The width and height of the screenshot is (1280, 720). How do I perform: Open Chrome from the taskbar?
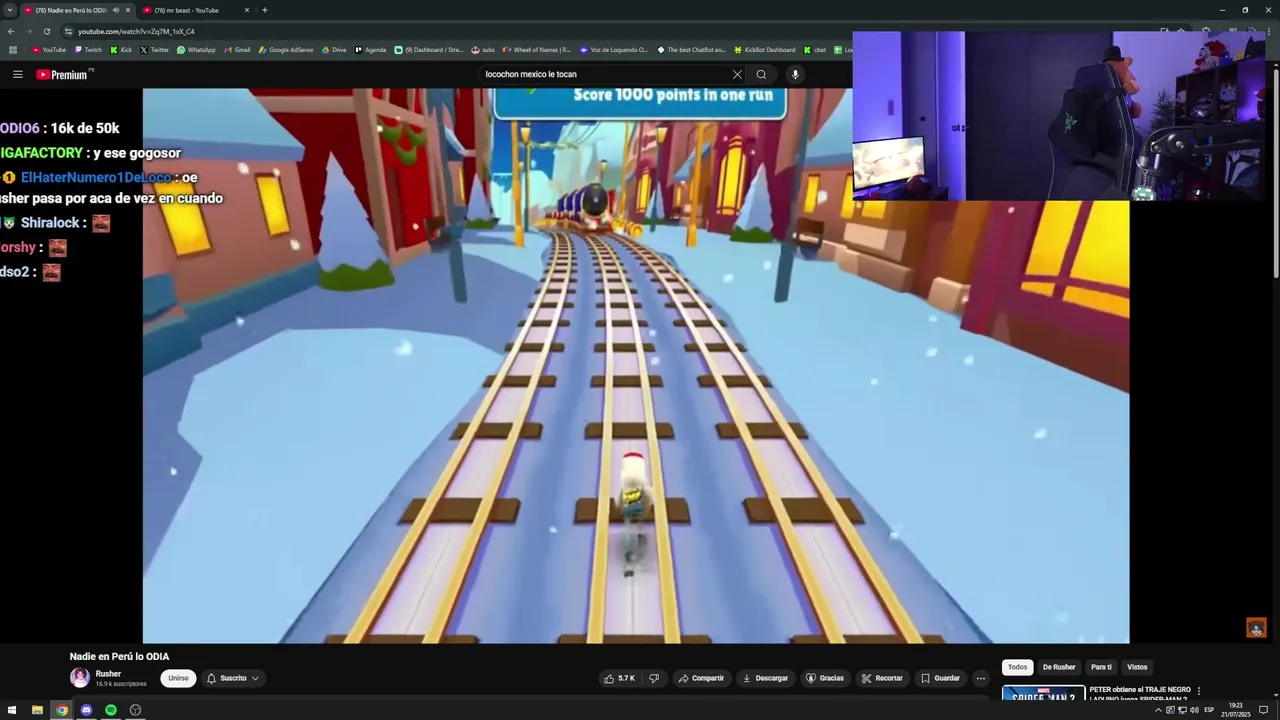tap(62, 710)
